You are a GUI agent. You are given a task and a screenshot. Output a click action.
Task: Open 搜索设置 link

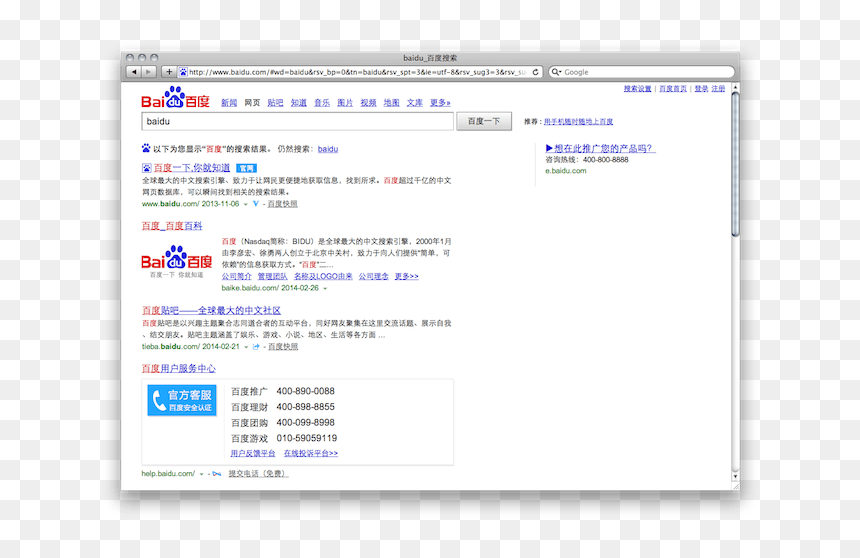(637, 89)
